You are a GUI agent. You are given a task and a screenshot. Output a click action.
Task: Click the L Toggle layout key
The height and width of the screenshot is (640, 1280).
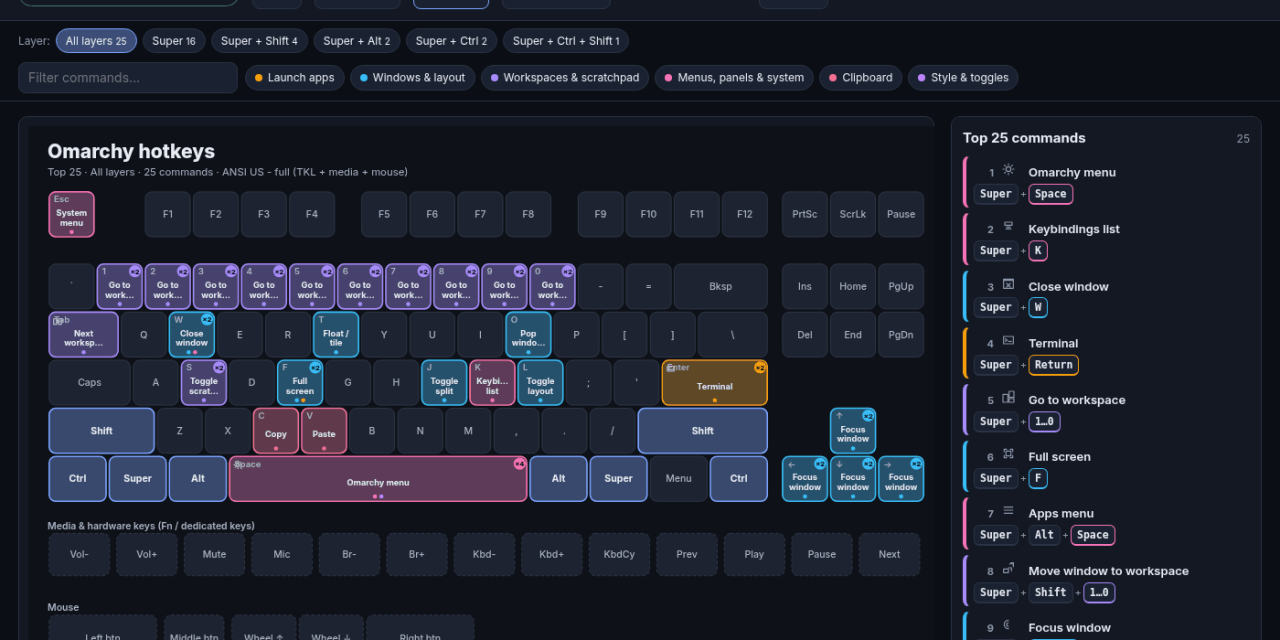click(540, 383)
